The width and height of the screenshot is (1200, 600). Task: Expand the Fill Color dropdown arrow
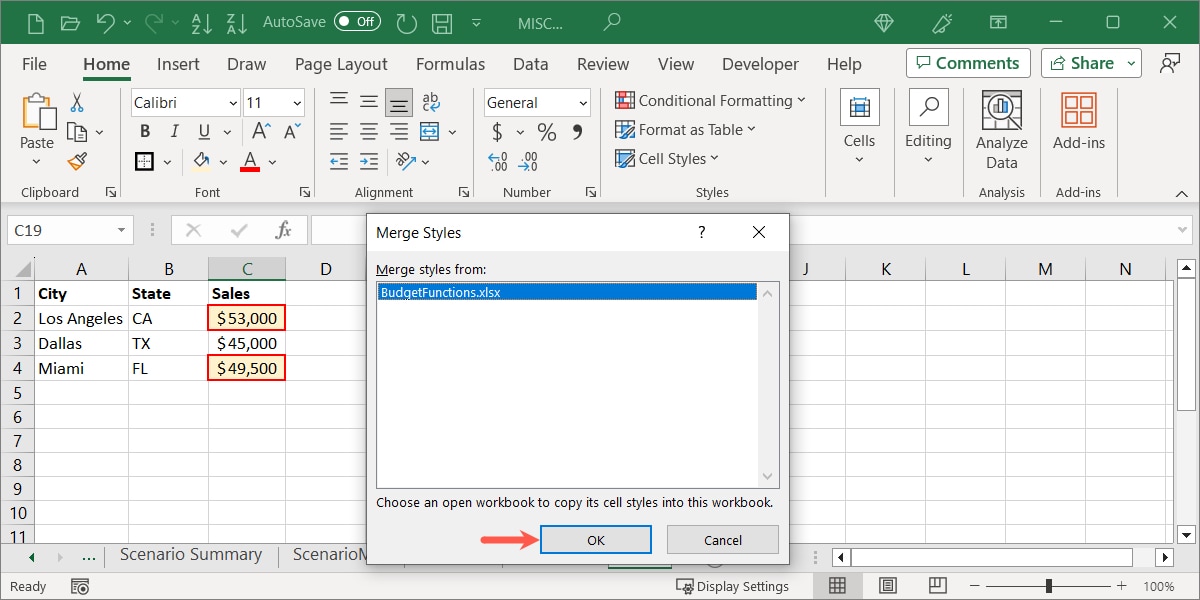coord(222,161)
